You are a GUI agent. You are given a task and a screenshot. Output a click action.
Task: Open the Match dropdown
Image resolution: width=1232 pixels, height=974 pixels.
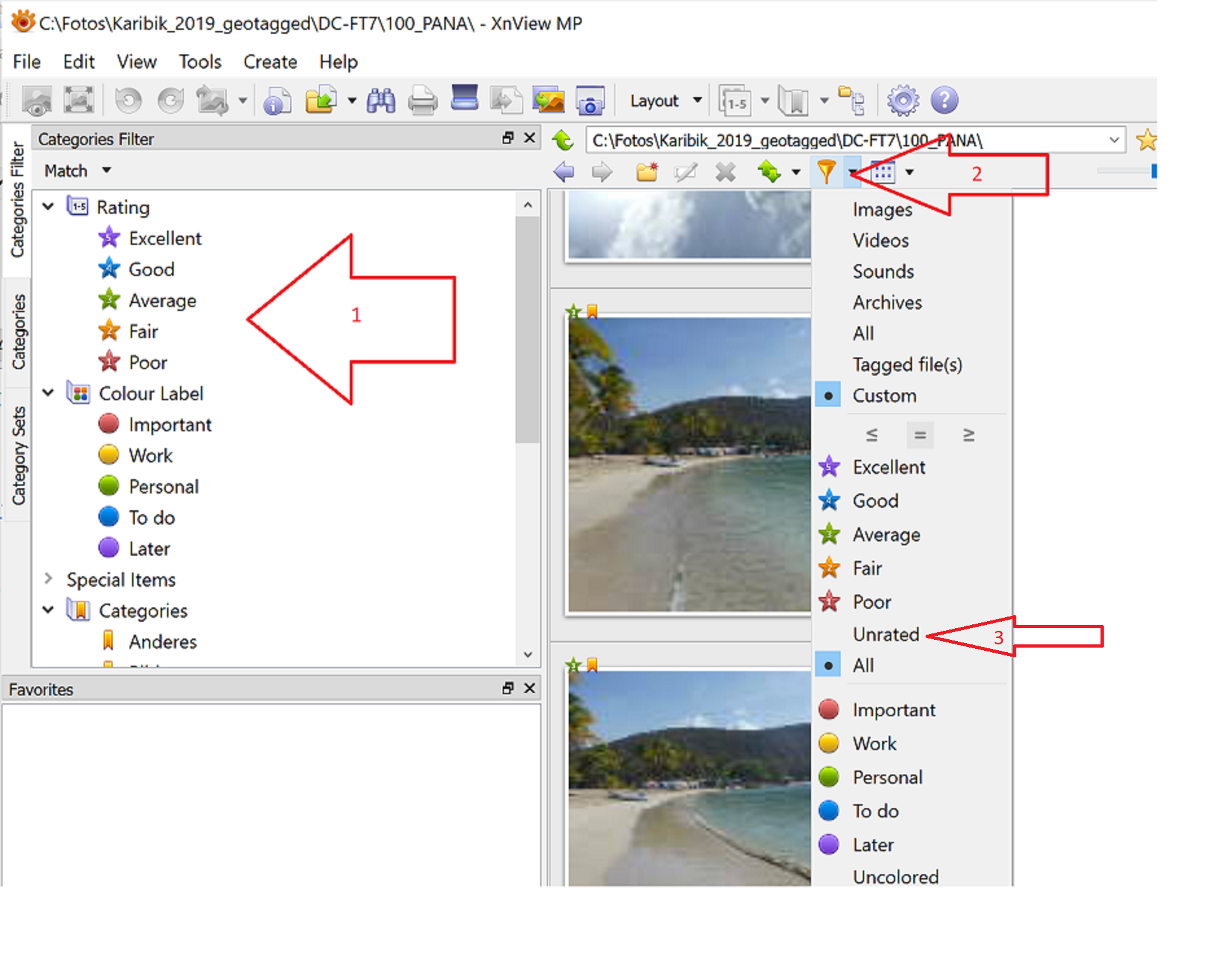pyautogui.click(x=78, y=171)
